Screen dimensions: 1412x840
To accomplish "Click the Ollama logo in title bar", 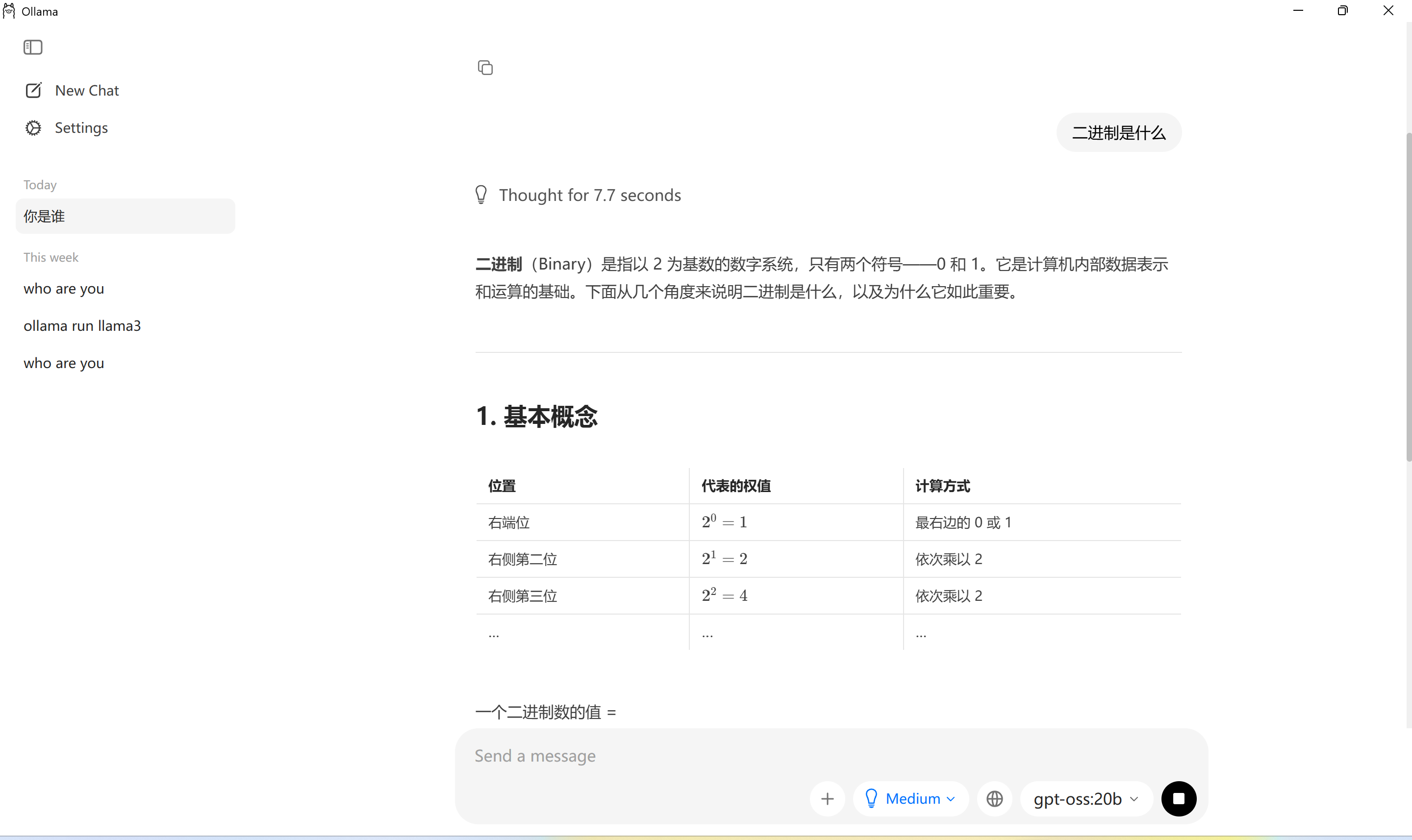I will click(x=9, y=11).
